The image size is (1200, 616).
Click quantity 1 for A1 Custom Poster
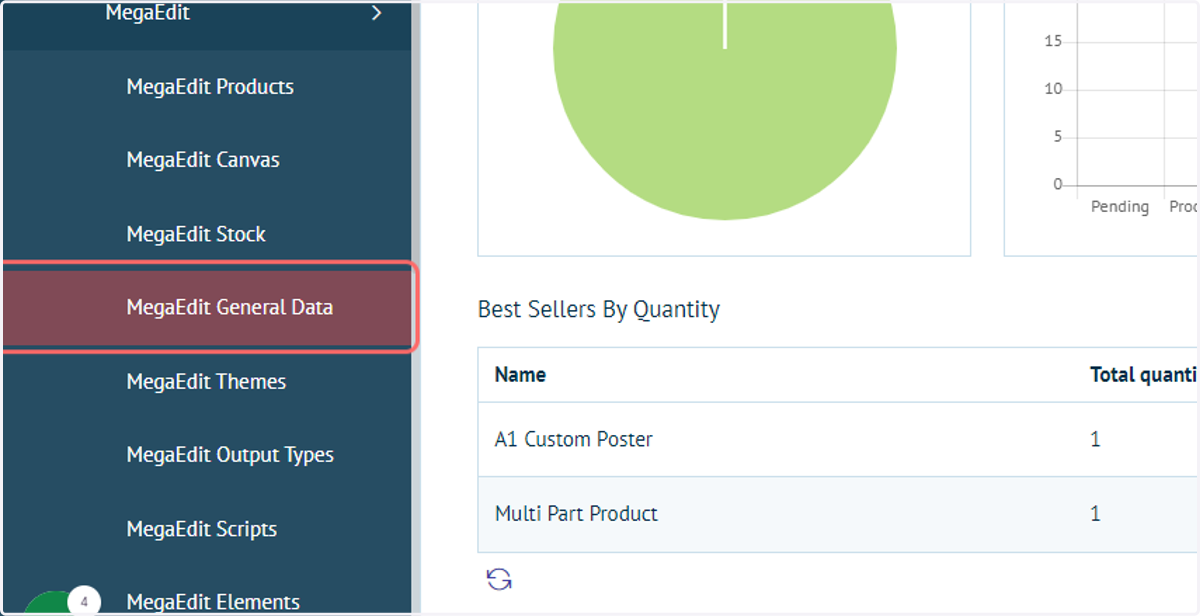tap(1095, 439)
